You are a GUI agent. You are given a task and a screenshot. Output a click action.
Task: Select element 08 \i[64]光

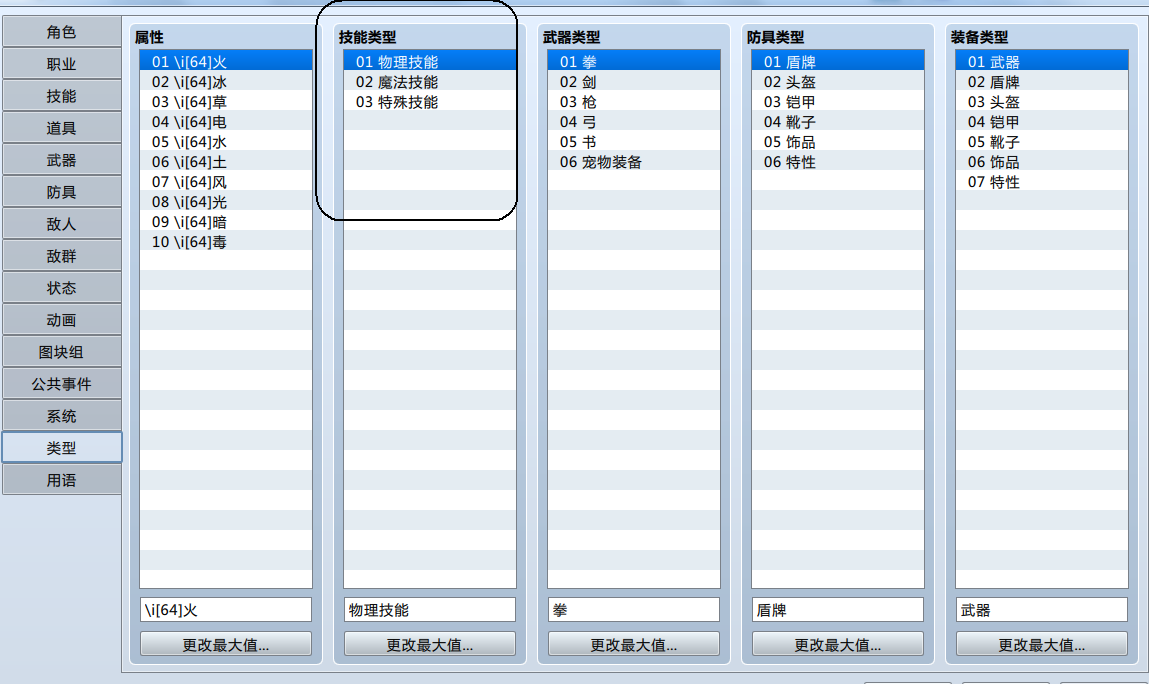click(x=226, y=202)
